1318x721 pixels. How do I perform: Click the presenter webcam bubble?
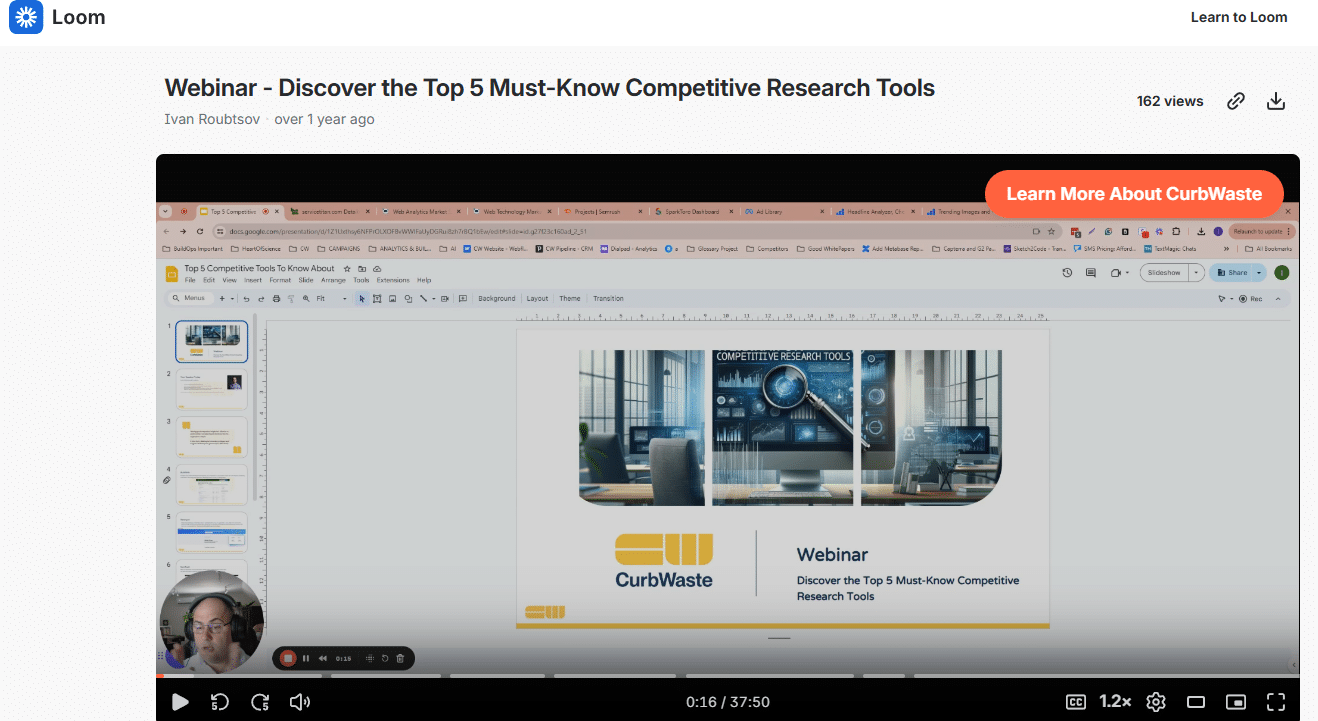point(211,619)
